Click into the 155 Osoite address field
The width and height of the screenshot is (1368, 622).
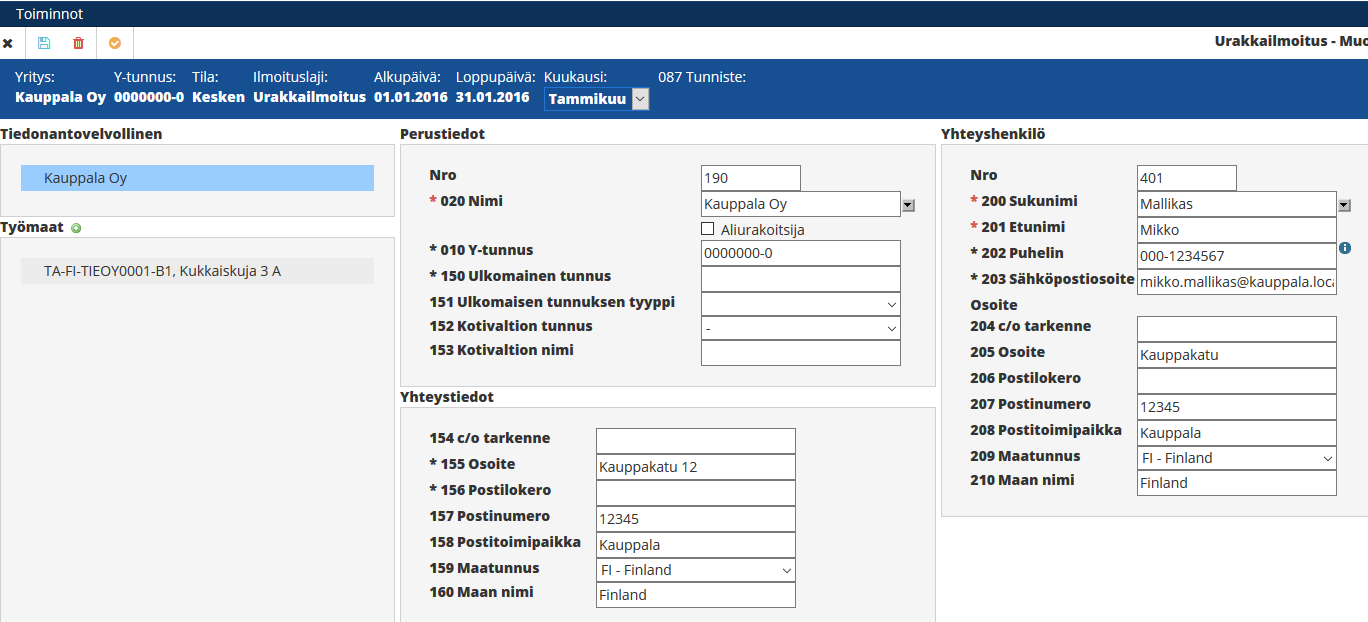click(x=695, y=467)
